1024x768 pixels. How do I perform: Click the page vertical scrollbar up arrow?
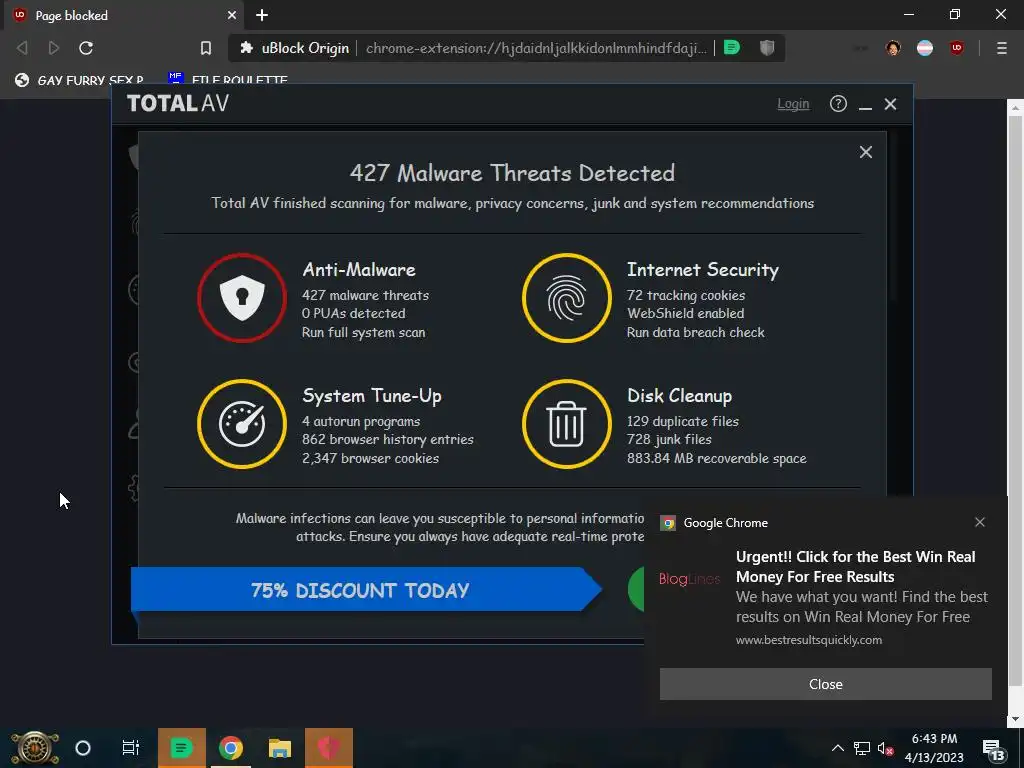click(1015, 106)
